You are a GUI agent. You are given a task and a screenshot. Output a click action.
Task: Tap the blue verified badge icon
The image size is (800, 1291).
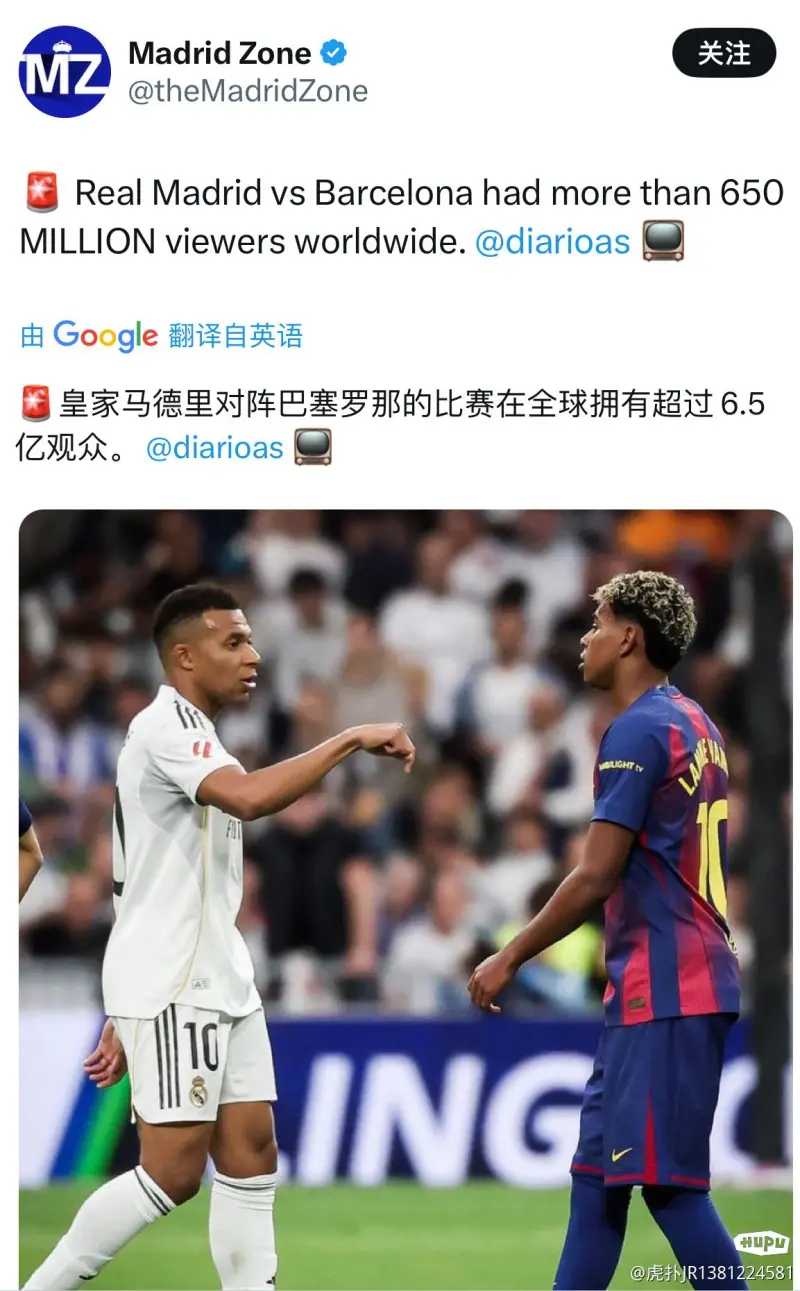click(x=333, y=52)
